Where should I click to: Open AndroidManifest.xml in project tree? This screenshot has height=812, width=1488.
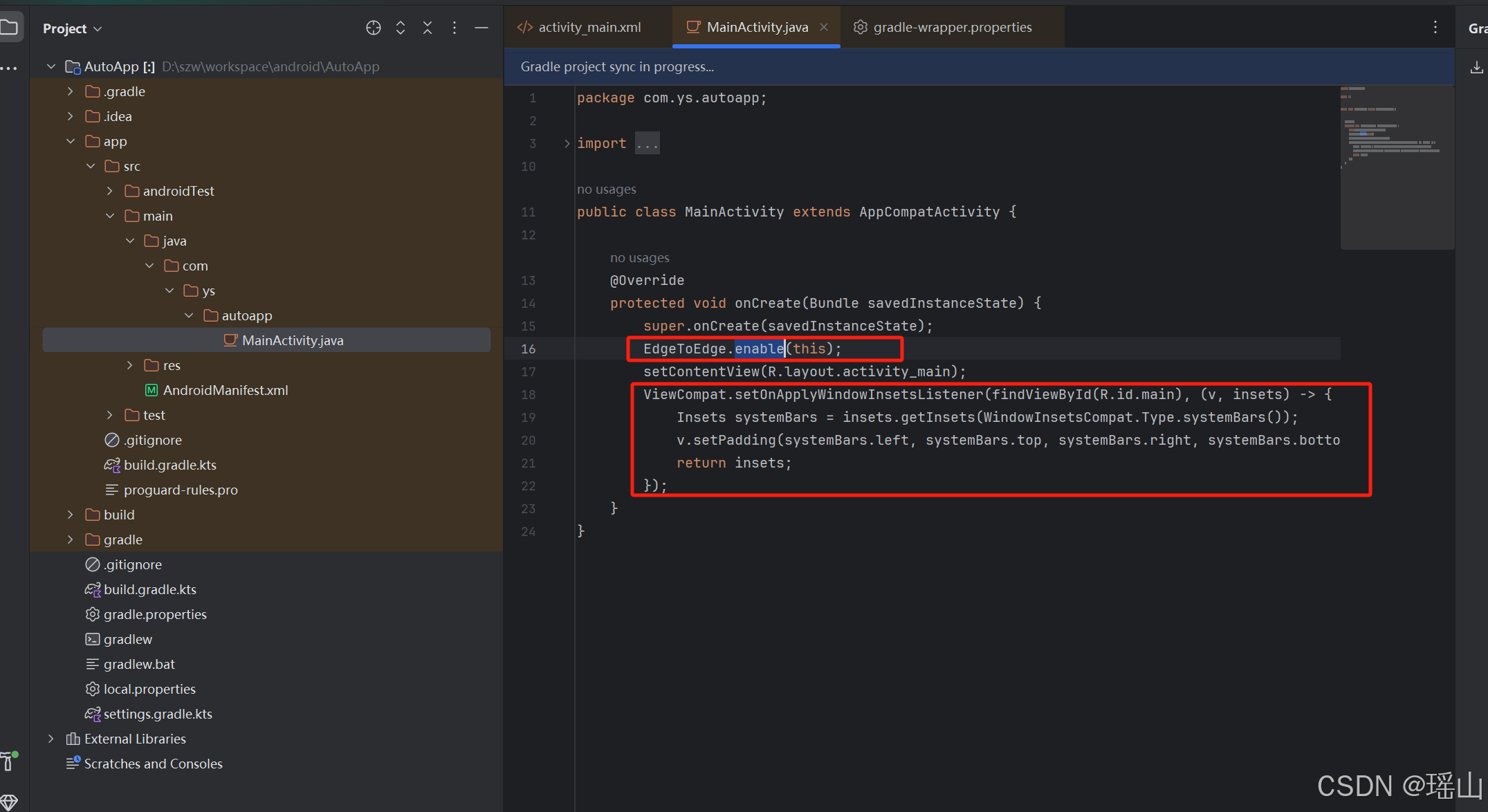225,390
